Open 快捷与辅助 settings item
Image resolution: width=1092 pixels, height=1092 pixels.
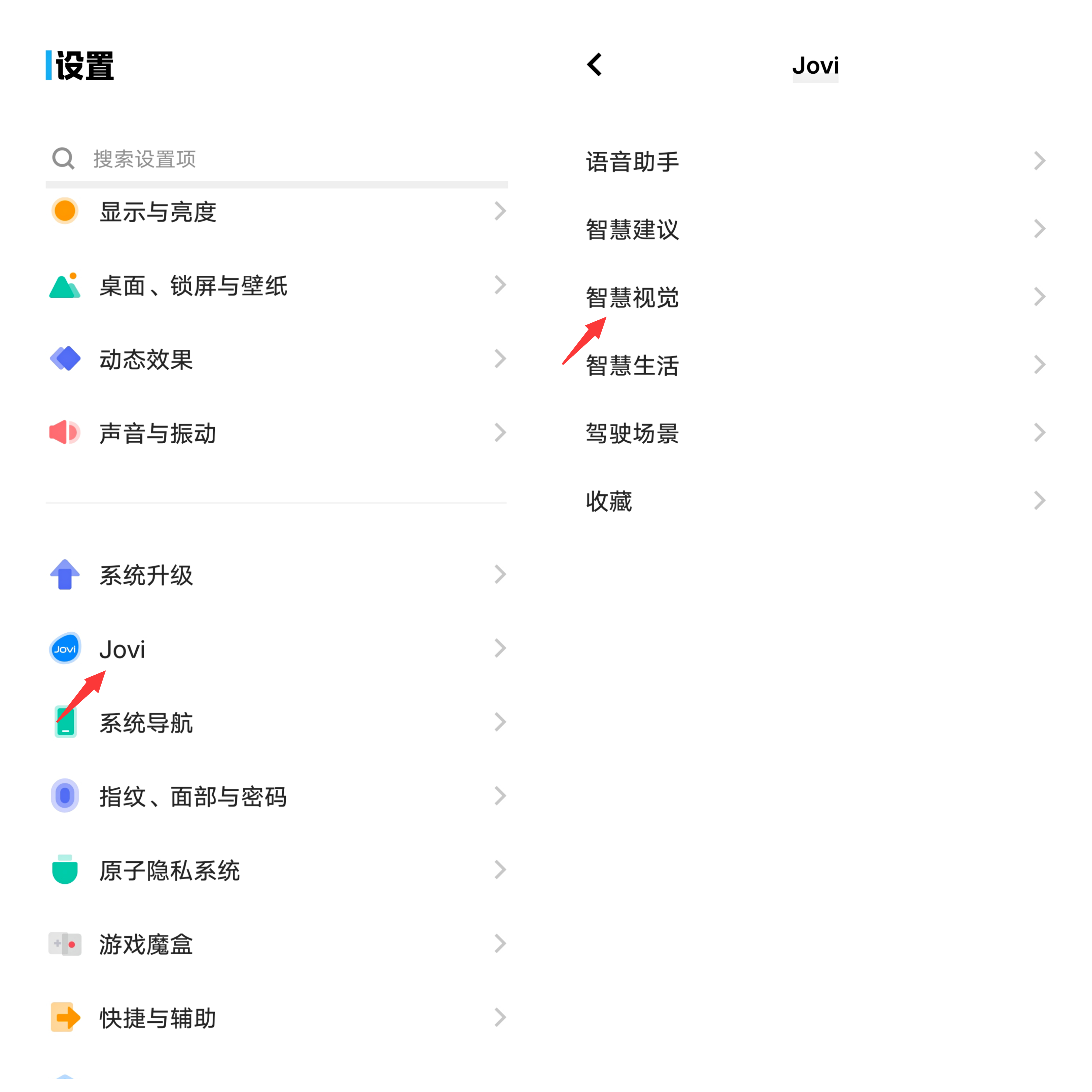(x=277, y=1018)
